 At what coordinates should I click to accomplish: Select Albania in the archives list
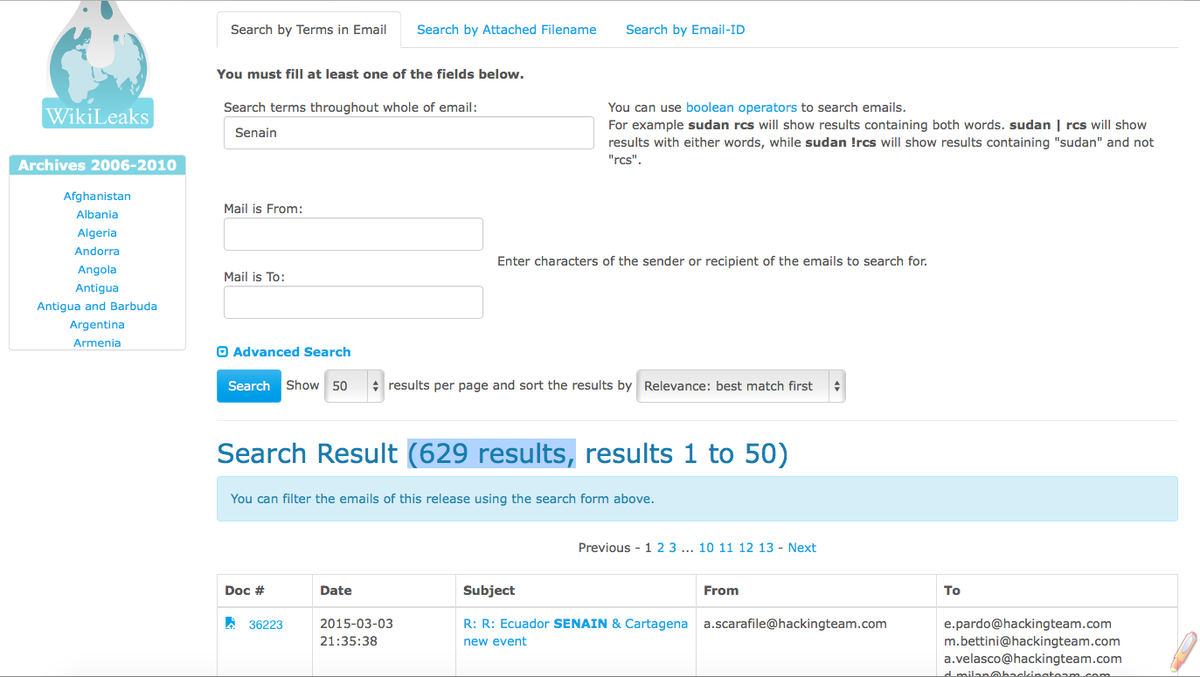(x=97, y=214)
